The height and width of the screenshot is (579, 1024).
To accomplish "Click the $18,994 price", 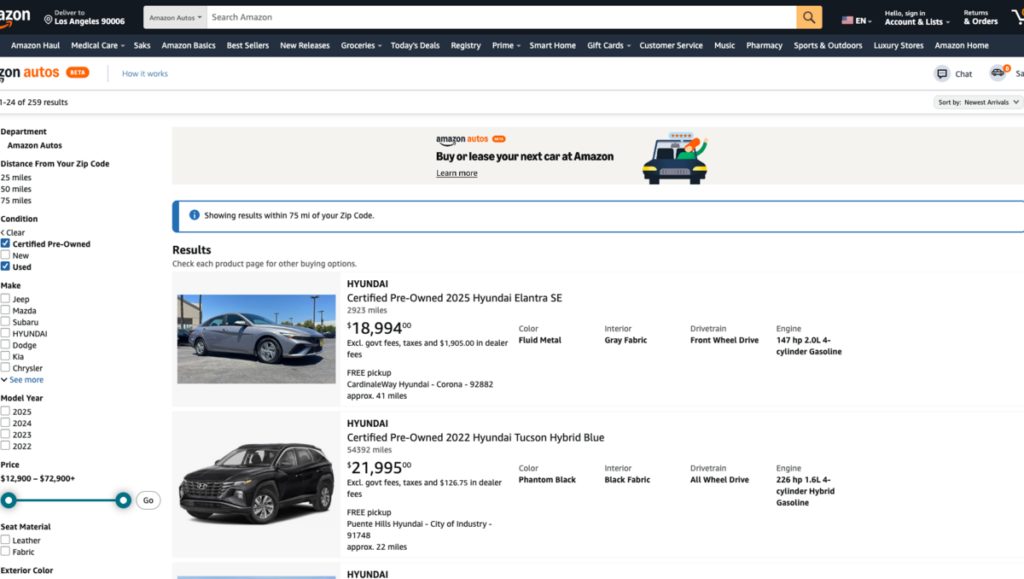I will coord(379,328).
